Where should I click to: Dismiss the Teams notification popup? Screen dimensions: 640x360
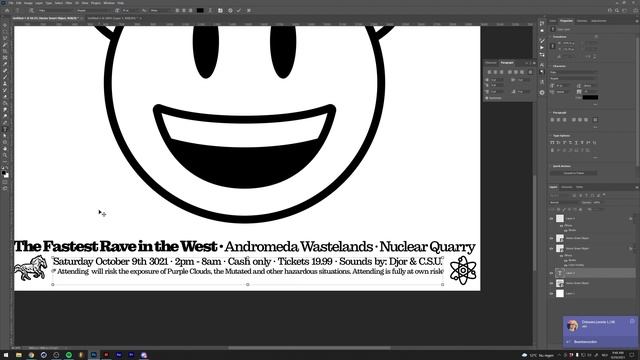(632, 321)
